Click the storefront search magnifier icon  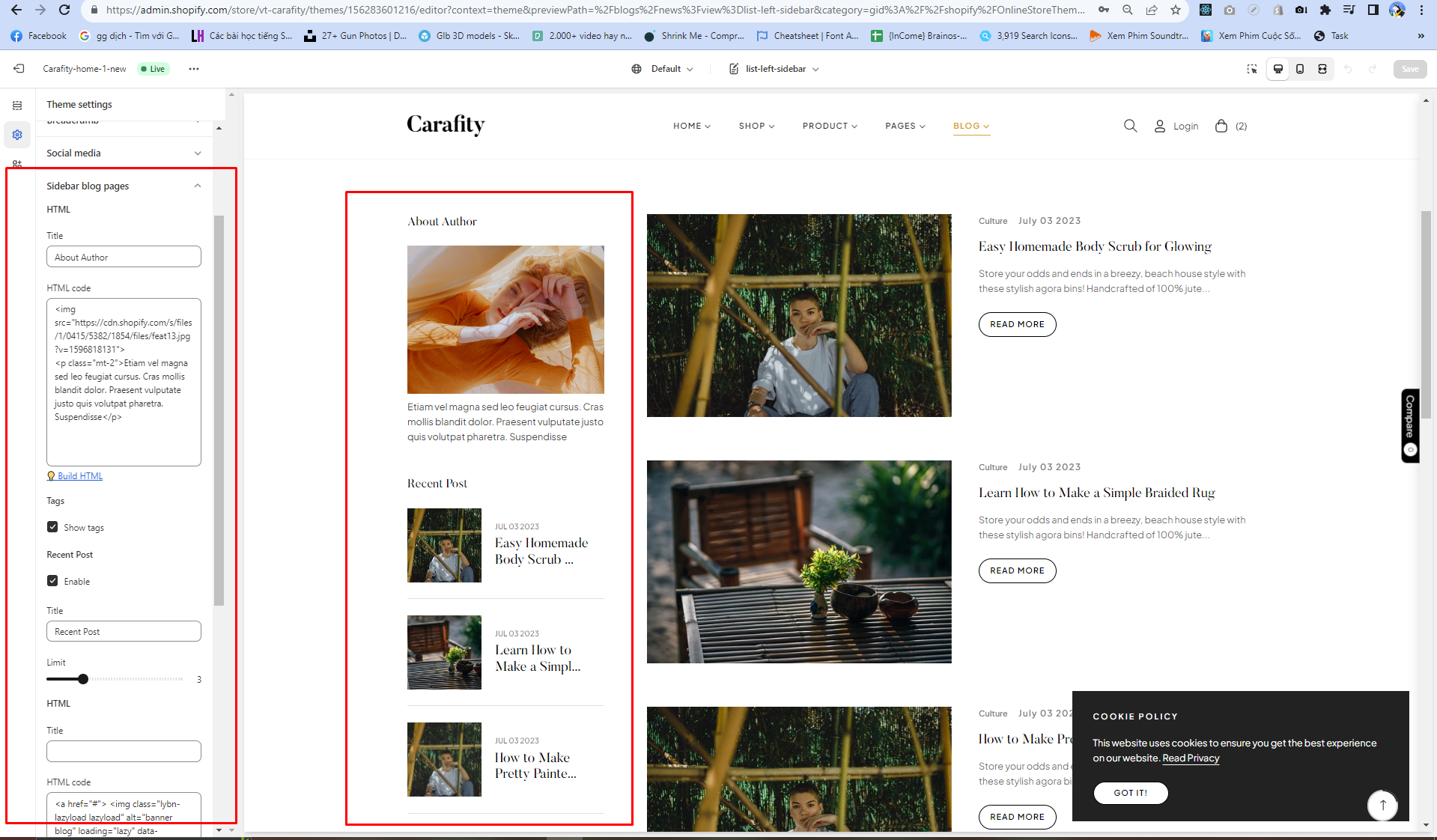click(x=1131, y=126)
